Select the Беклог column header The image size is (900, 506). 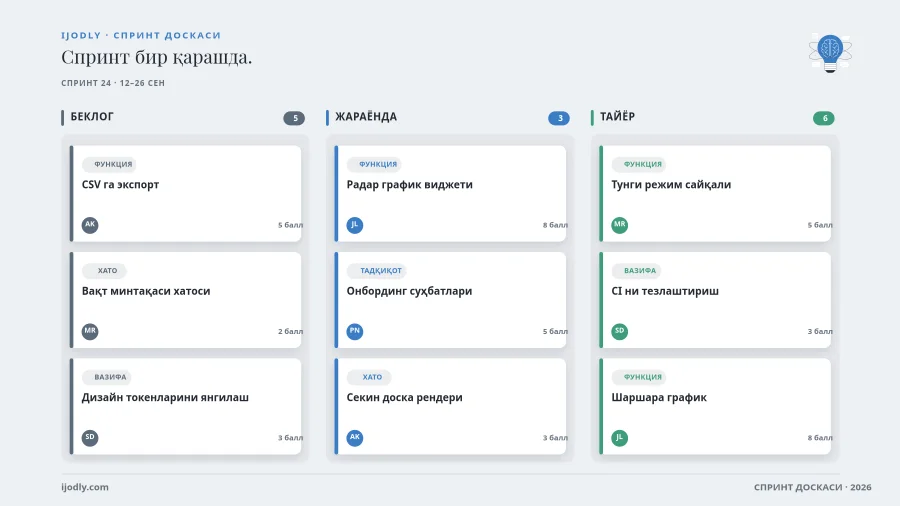coord(92,117)
